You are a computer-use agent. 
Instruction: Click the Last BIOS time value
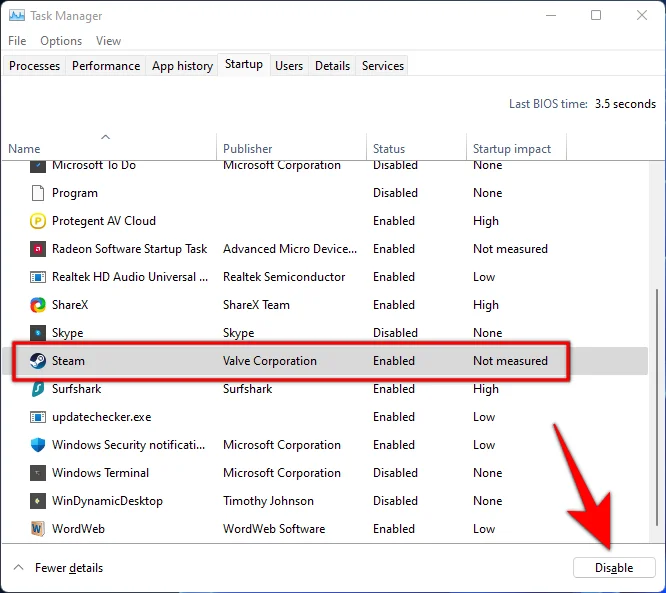tap(625, 104)
